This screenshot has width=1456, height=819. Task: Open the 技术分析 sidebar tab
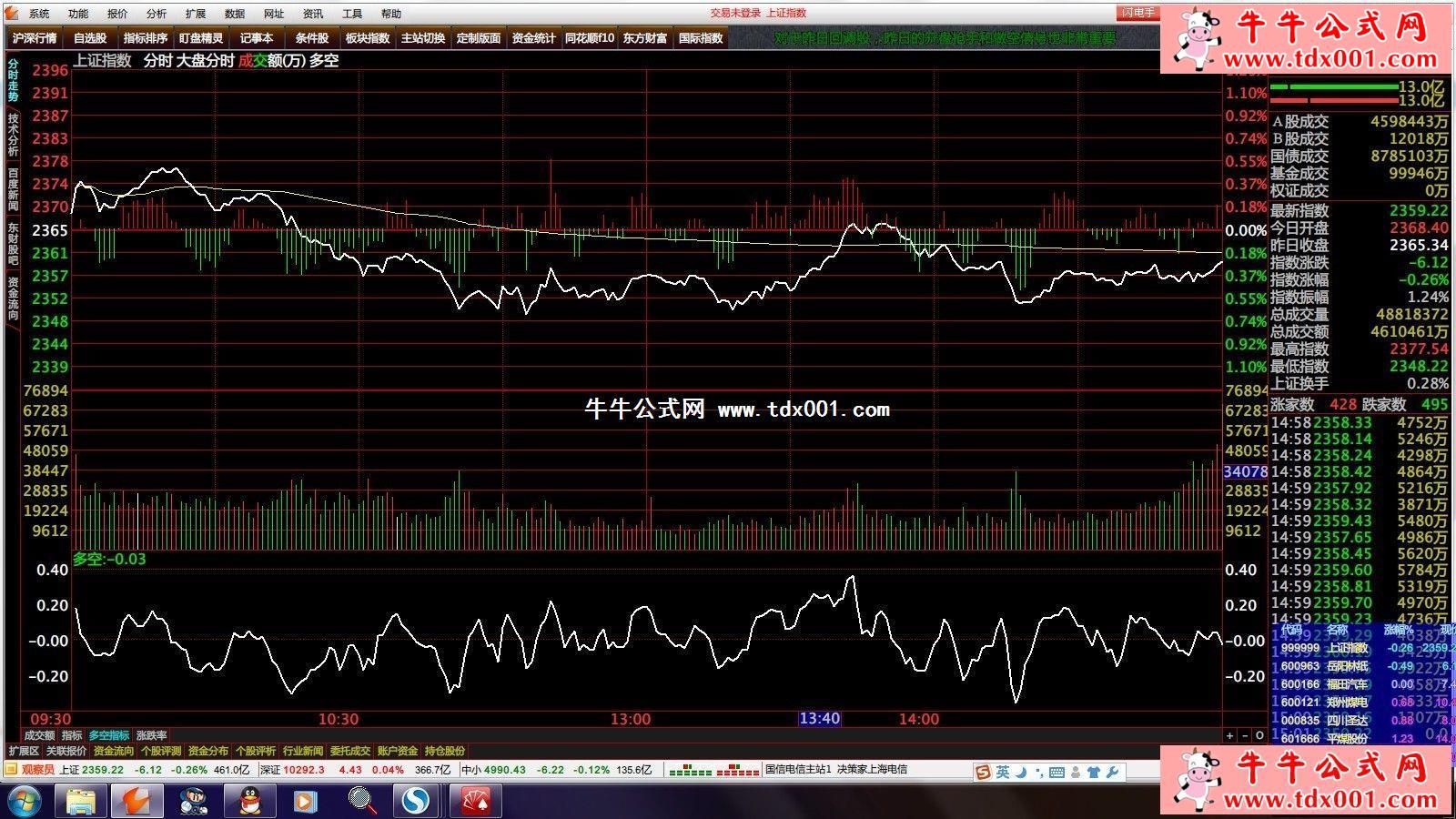[13, 134]
